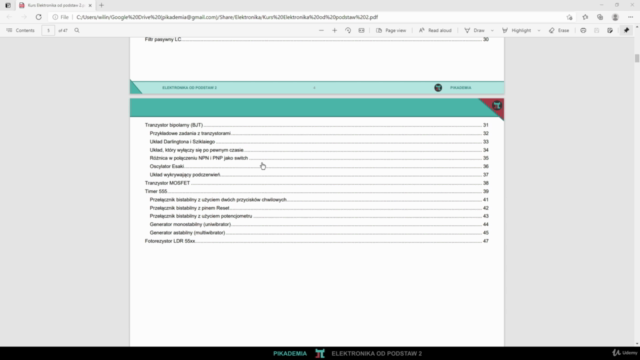Reload the page in browser

coord(38,17)
